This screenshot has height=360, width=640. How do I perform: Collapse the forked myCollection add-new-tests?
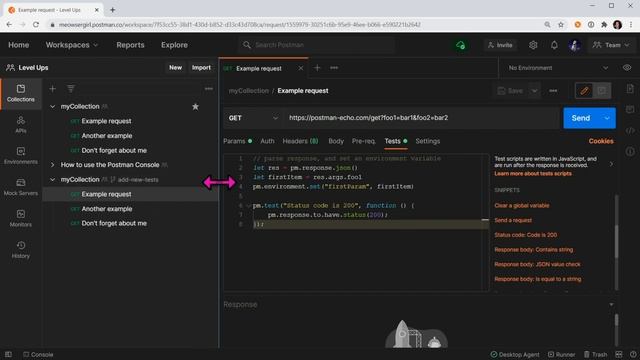(52, 180)
